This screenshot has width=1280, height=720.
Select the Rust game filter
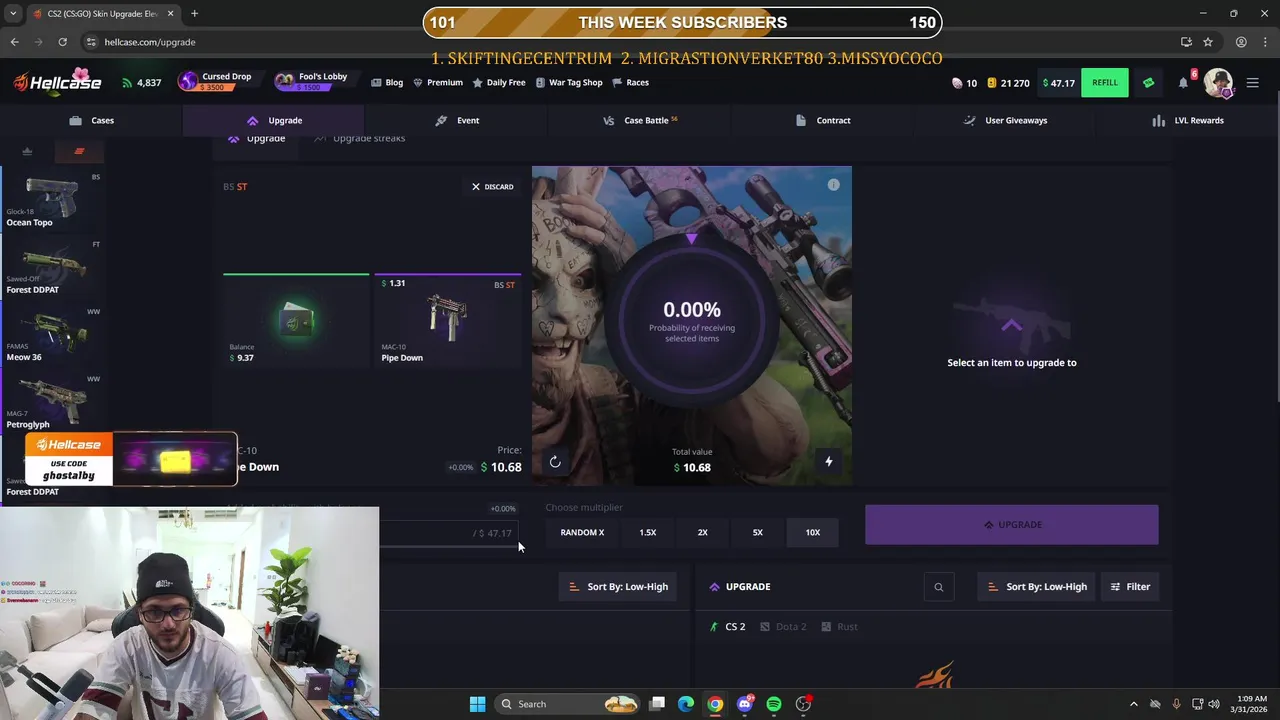840,627
